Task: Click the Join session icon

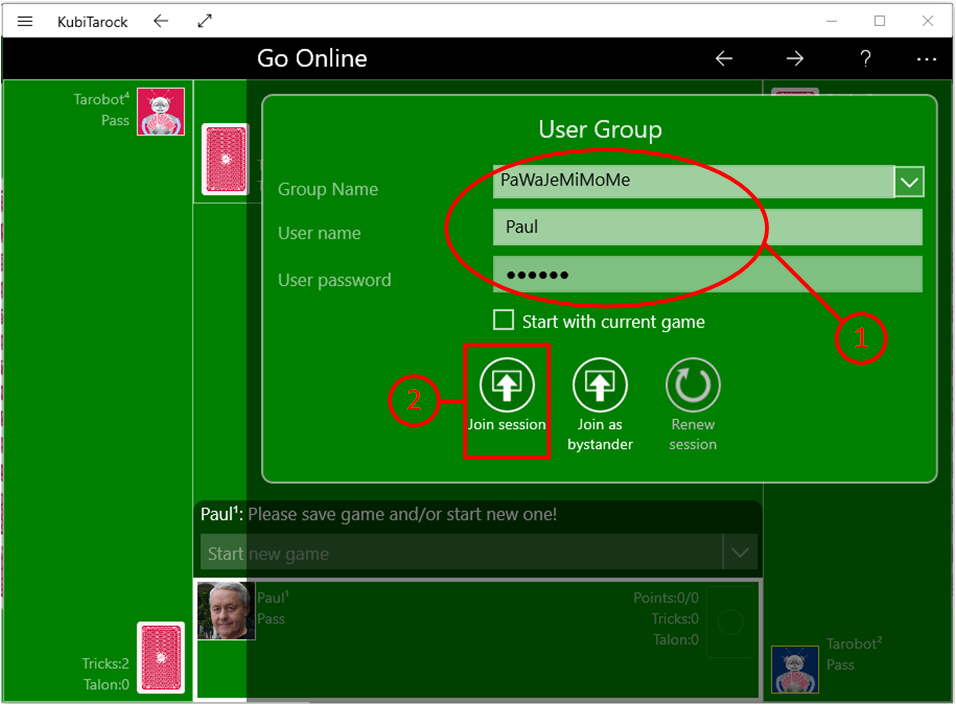Action: click(507, 385)
